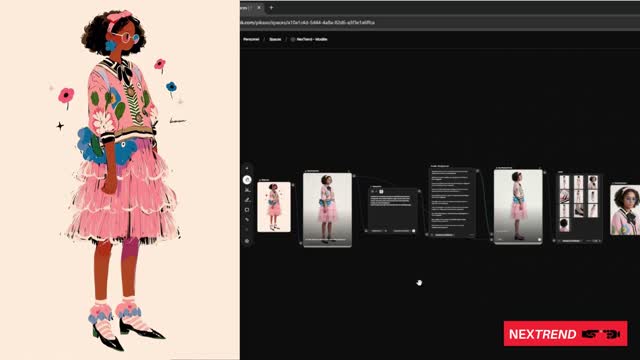Viewport: 640px width, 360px height.
Task: Choose the image tool icon in the toolbar
Action: [x=247, y=190]
